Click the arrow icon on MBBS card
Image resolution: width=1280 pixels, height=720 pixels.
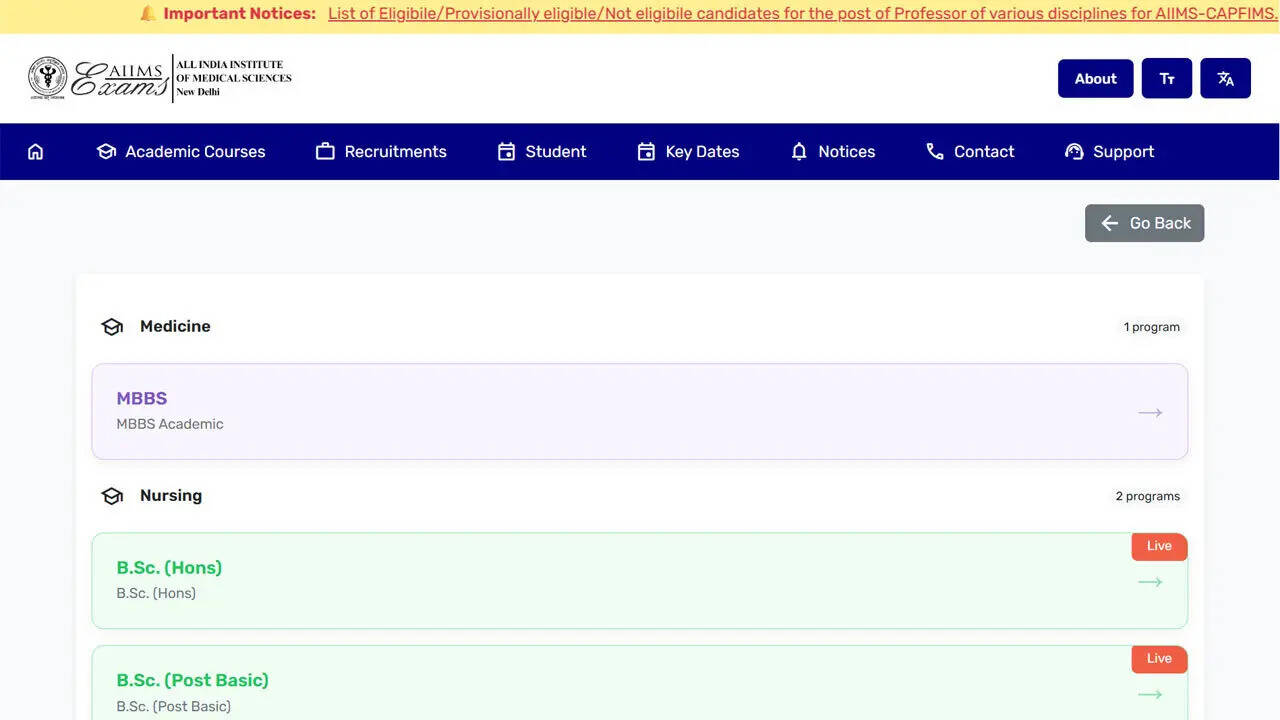1150,412
